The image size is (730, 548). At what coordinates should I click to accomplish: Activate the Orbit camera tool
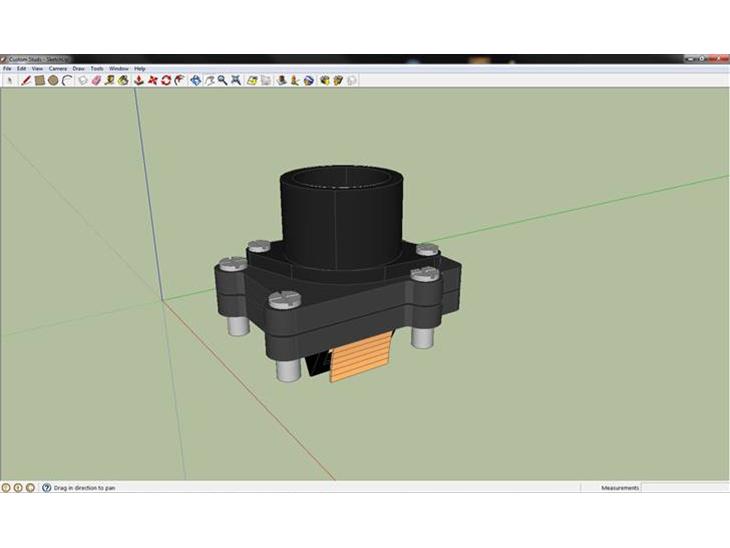(x=195, y=80)
